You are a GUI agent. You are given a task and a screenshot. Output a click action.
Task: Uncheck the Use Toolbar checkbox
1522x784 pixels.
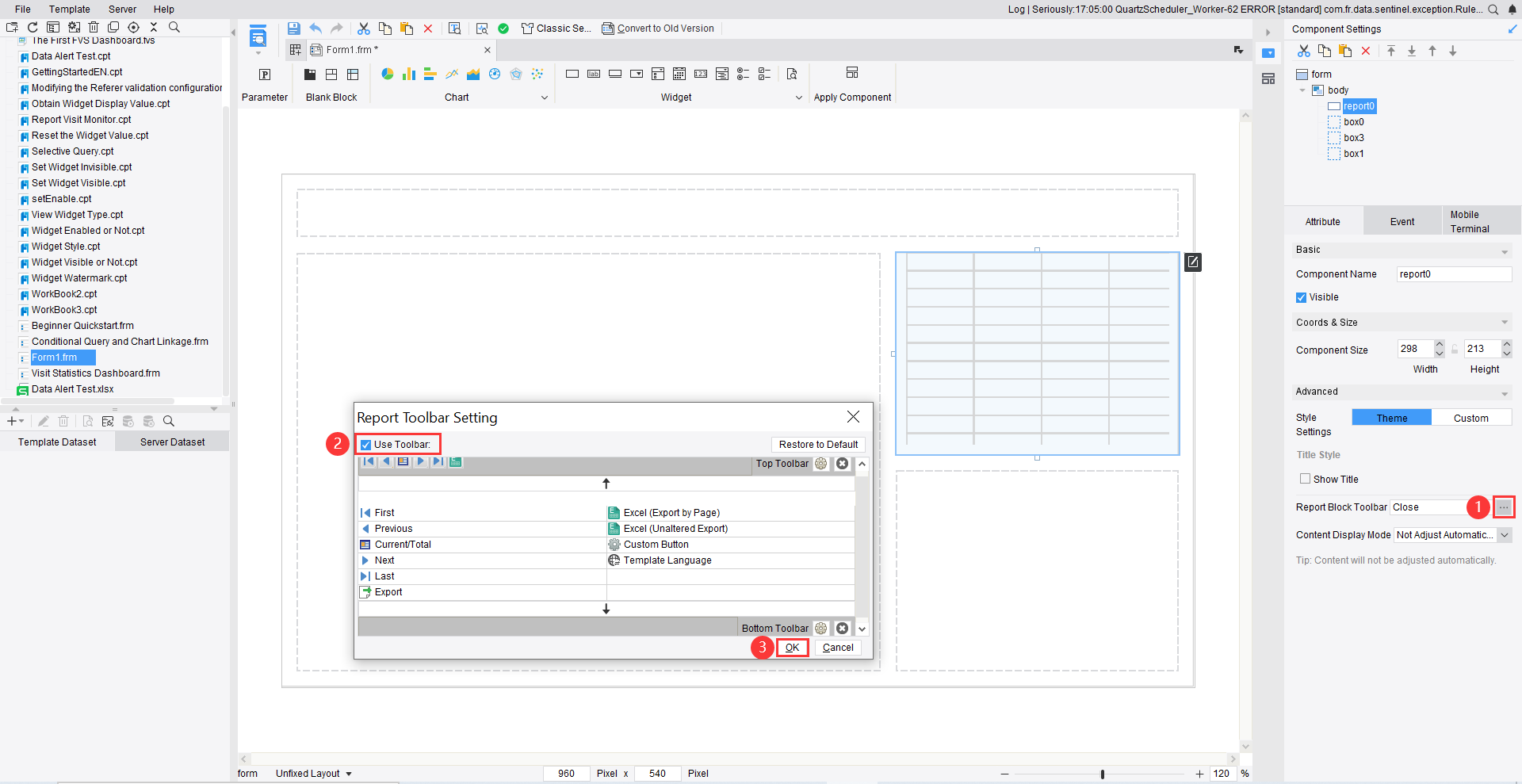(x=365, y=445)
